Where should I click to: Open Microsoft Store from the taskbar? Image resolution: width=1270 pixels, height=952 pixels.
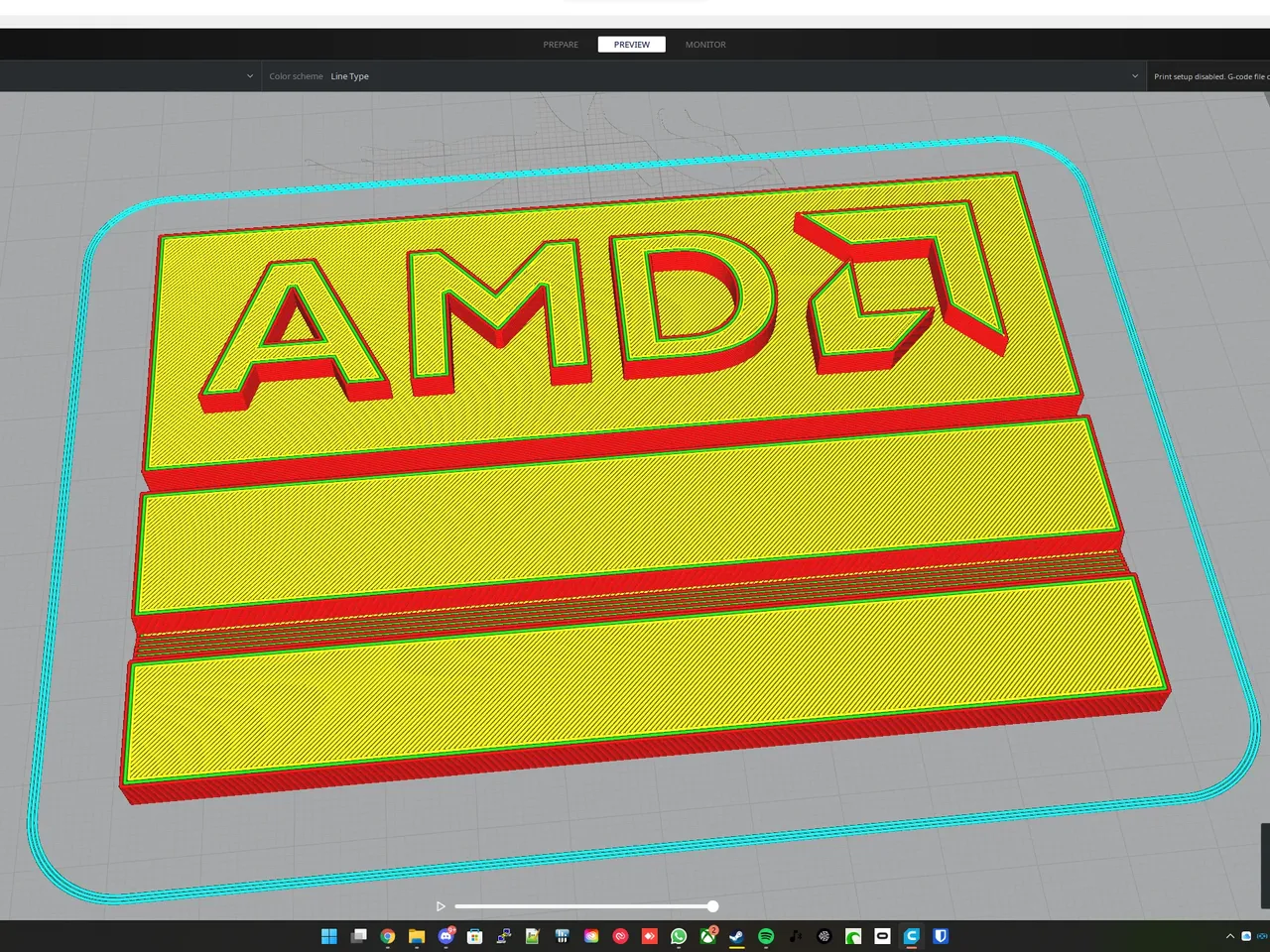(x=475, y=936)
